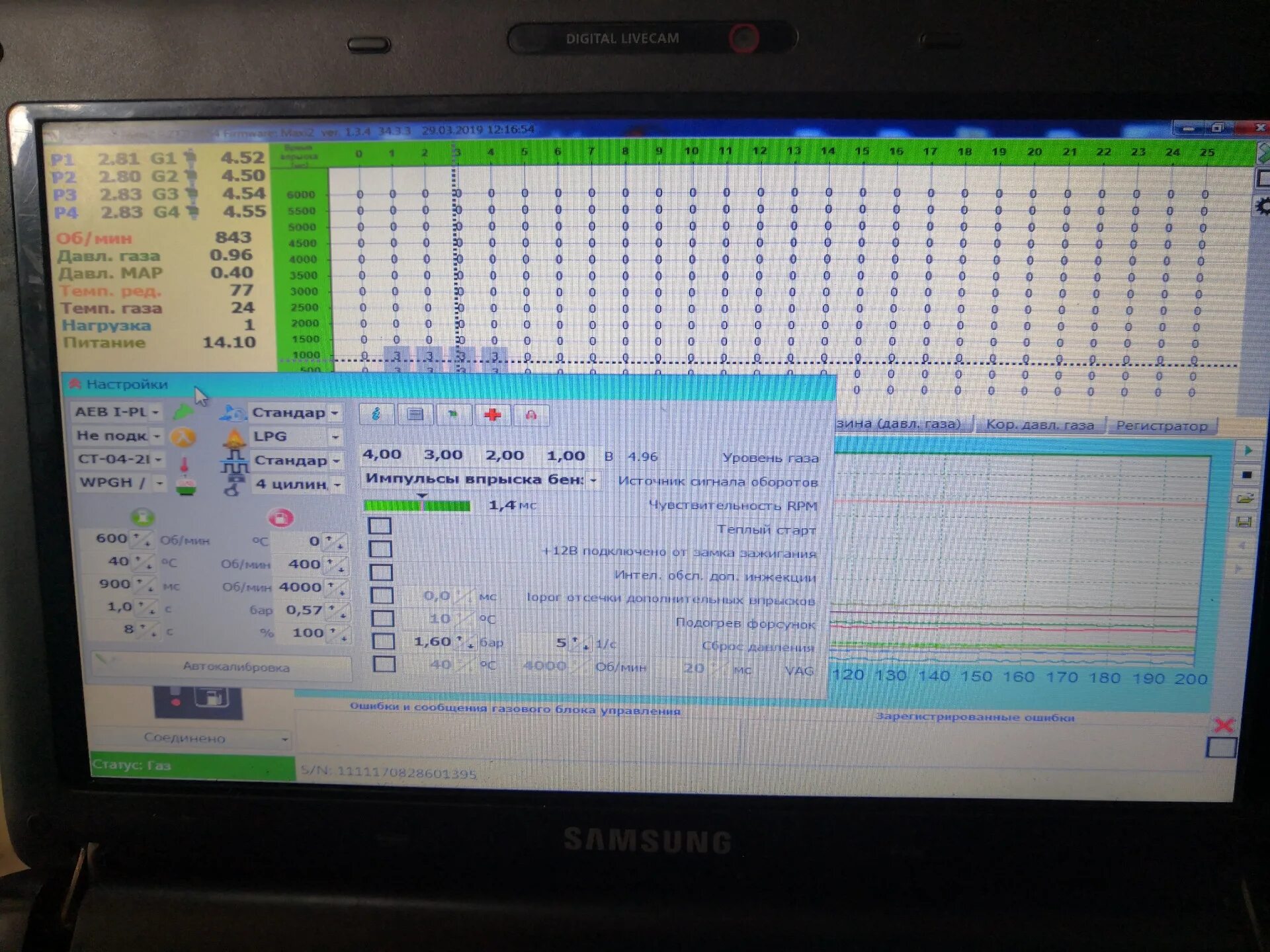Click the pulse signal icon beside Стандар
The height and width of the screenshot is (952, 1270).
point(234,461)
